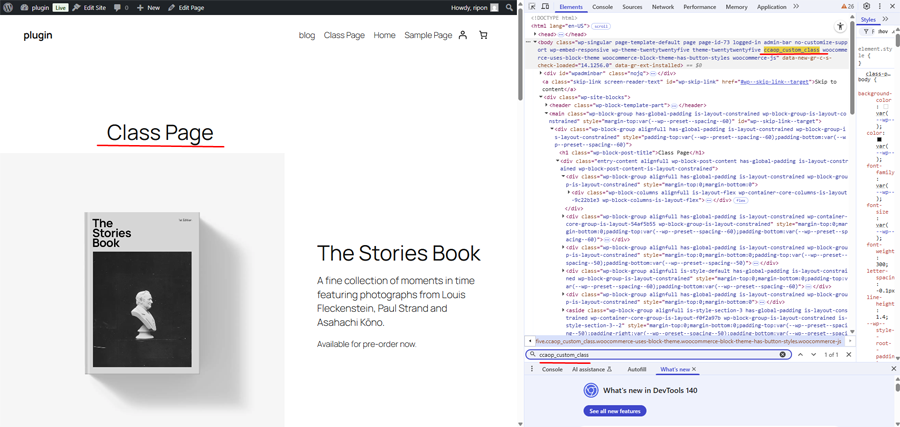
Task: Click the background-color swatch in Styles
Action: 886,107
